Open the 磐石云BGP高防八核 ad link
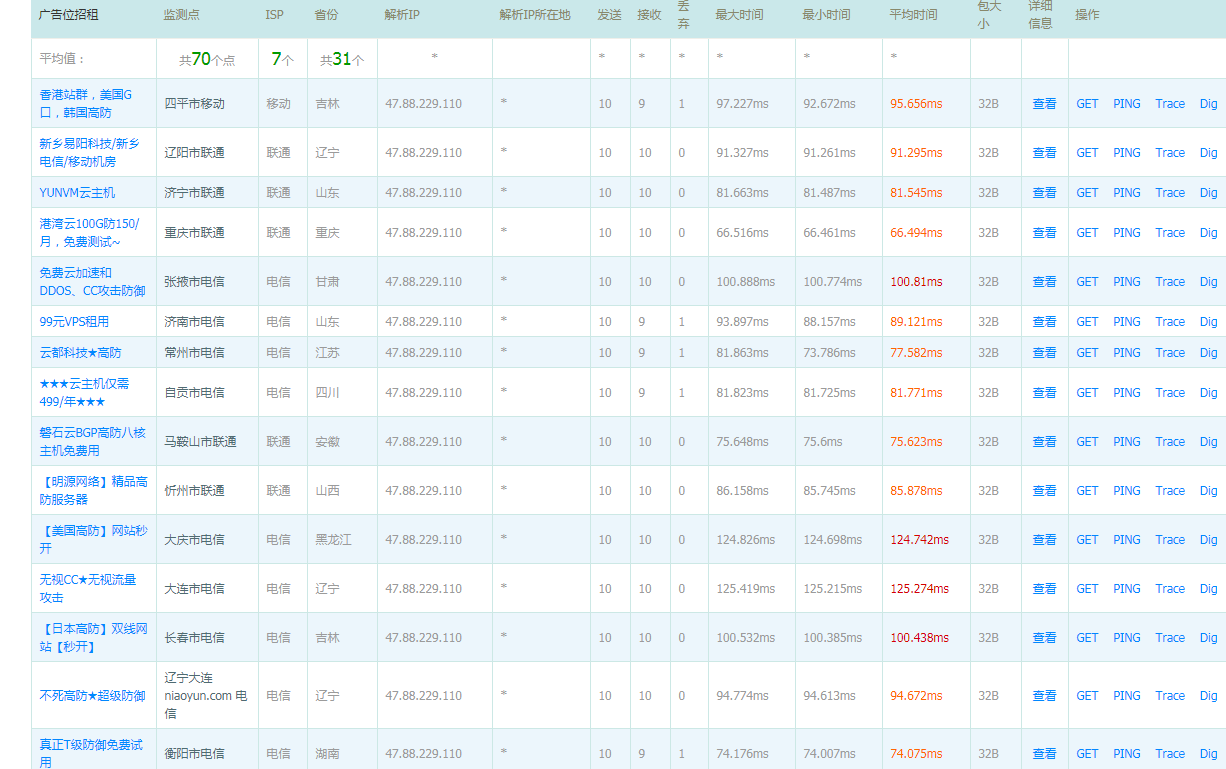 (x=92, y=441)
